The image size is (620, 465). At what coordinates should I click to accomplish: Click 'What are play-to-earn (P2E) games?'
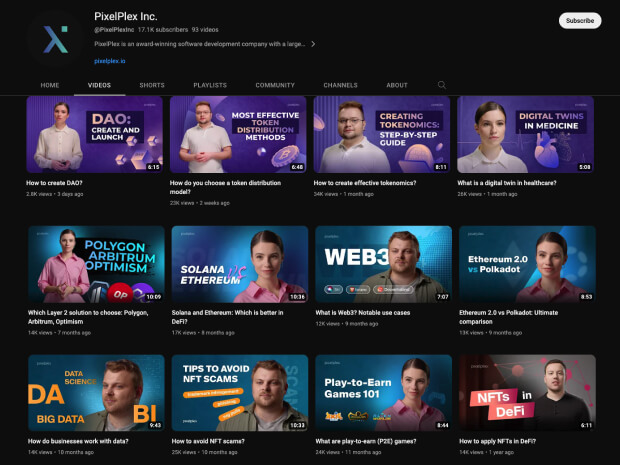(366, 441)
